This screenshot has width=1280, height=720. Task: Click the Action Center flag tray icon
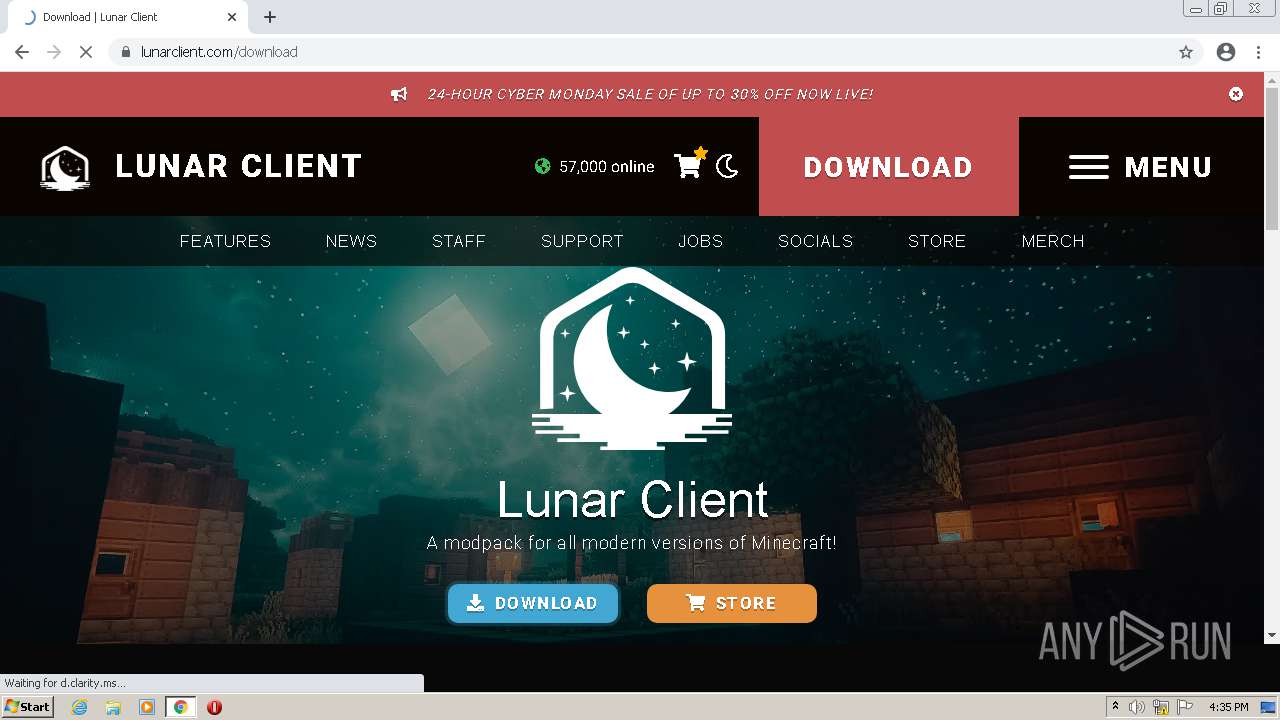[1185, 707]
